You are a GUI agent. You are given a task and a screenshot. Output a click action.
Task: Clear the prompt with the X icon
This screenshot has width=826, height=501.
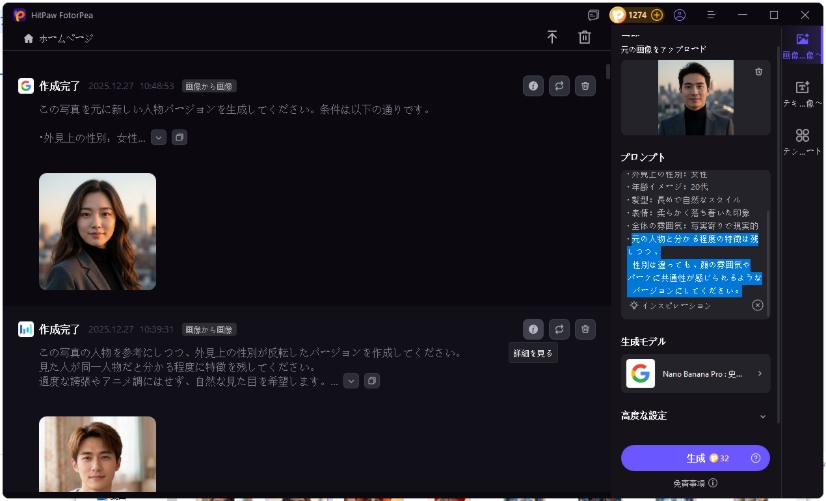[x=757, y=306]
